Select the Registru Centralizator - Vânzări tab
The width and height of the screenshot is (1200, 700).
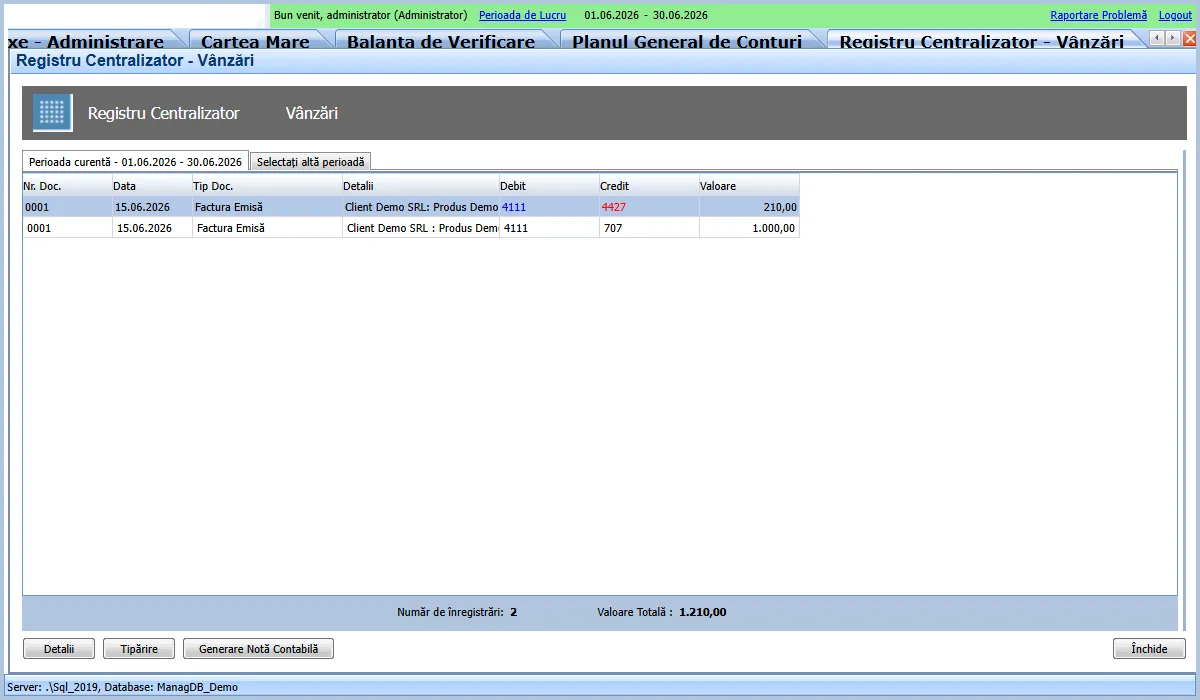[981, 42]
